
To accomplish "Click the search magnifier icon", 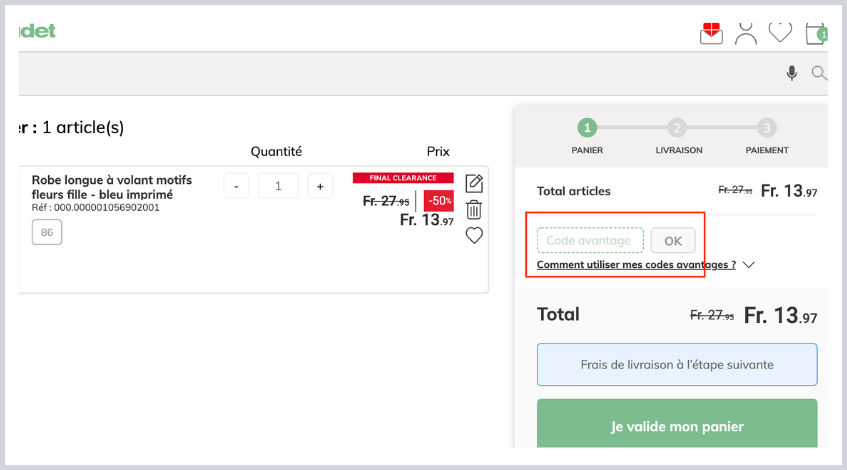I will (819, 73).
